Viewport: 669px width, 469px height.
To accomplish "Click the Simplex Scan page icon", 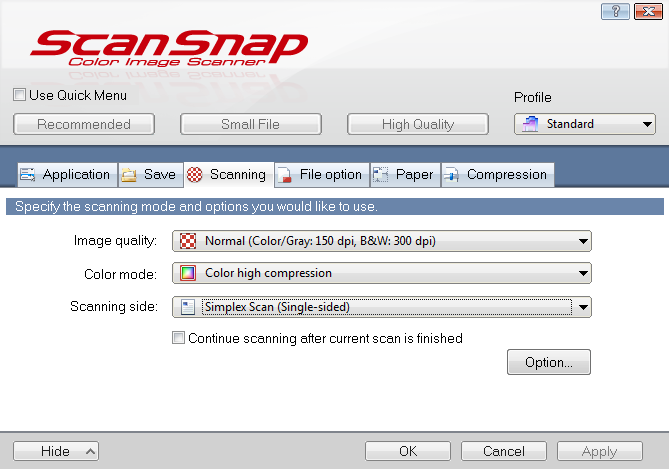I will click(188, 307).
